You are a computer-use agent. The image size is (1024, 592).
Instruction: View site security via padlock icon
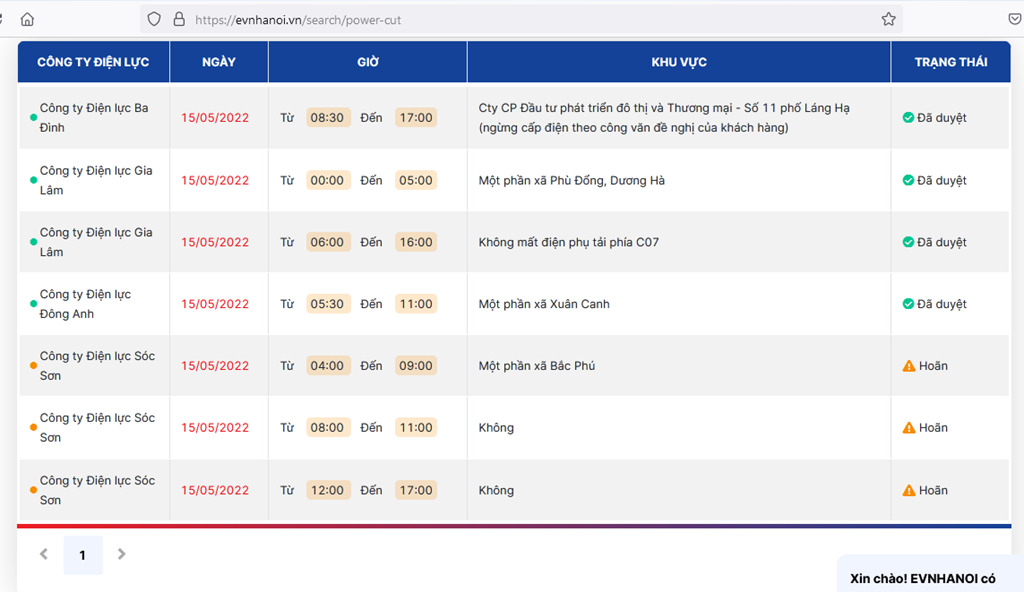click(x=179, y=20)
